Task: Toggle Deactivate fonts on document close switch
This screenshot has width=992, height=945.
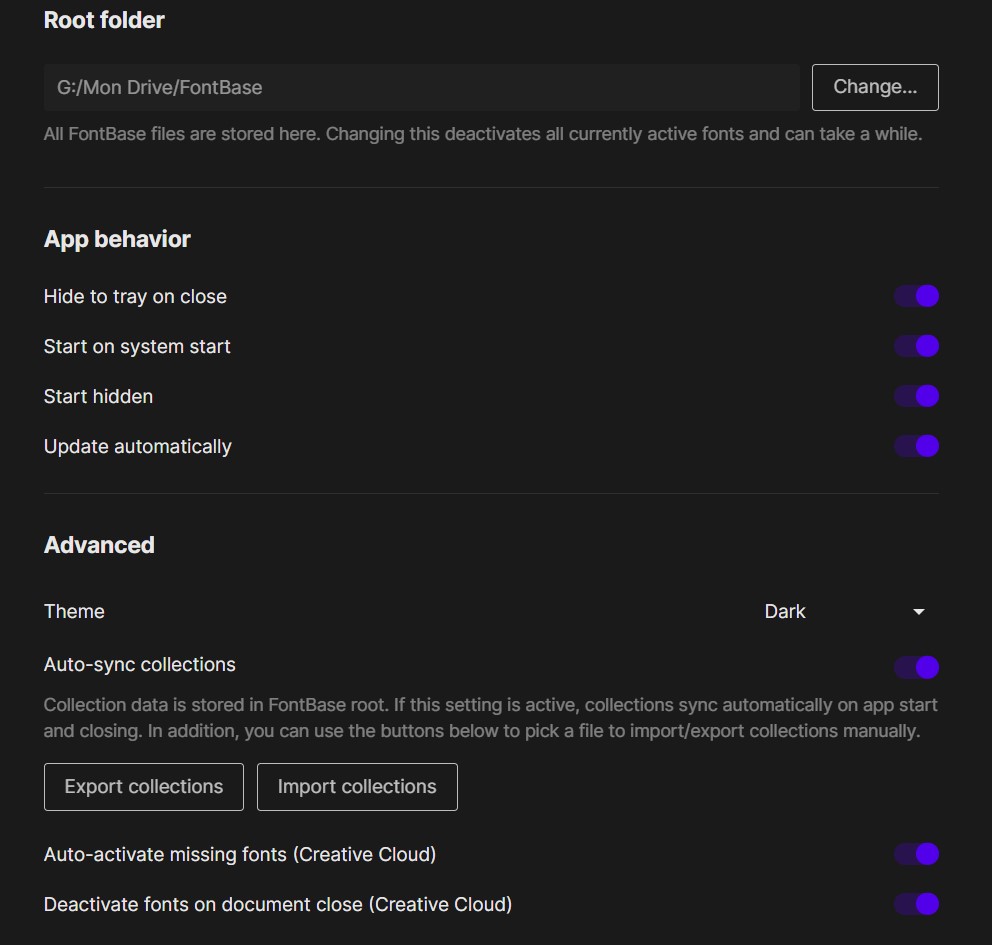Action: coord(916,904)
